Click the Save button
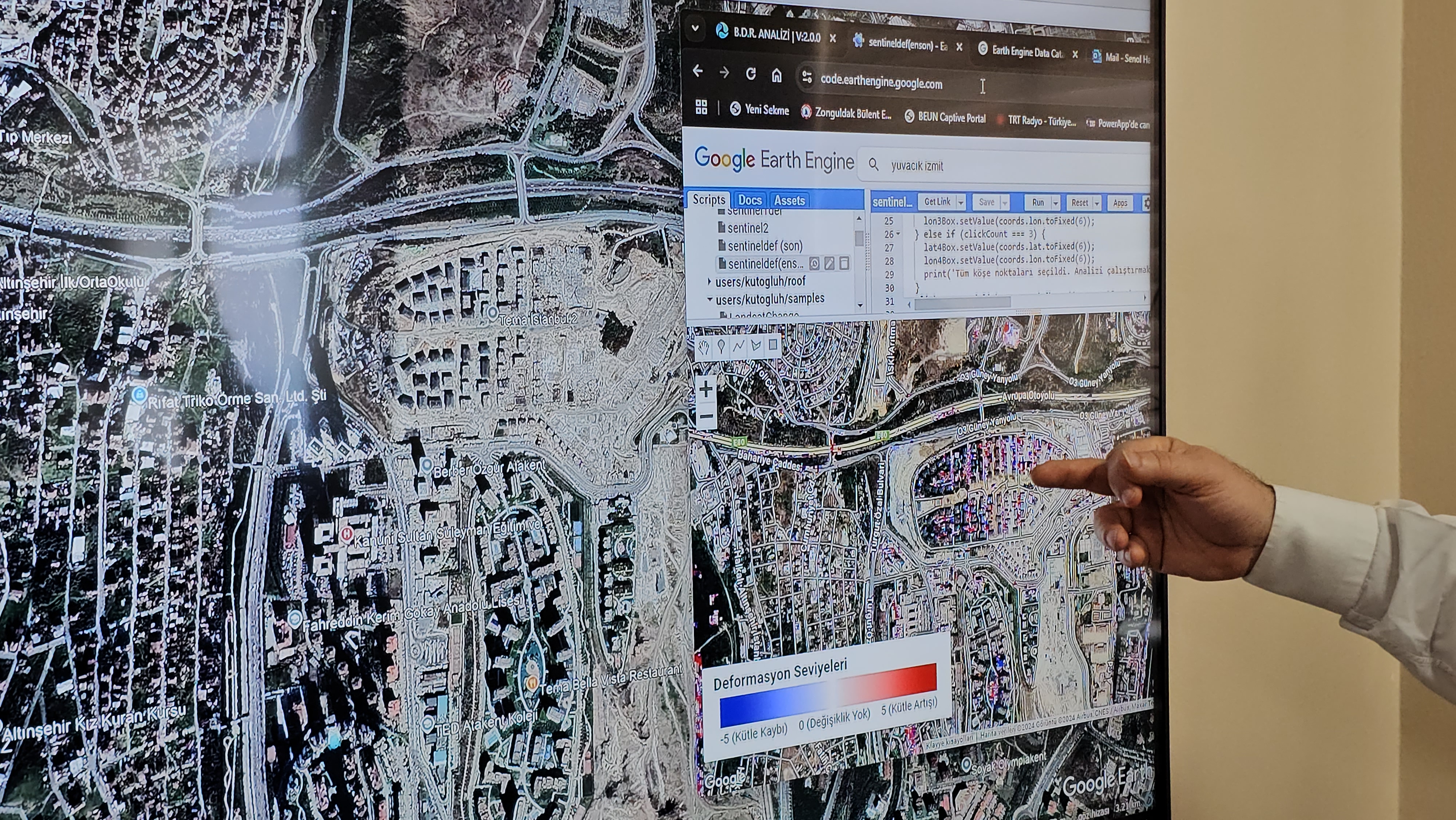Screen dimensions: 1456x820 (x=986, y=202)
